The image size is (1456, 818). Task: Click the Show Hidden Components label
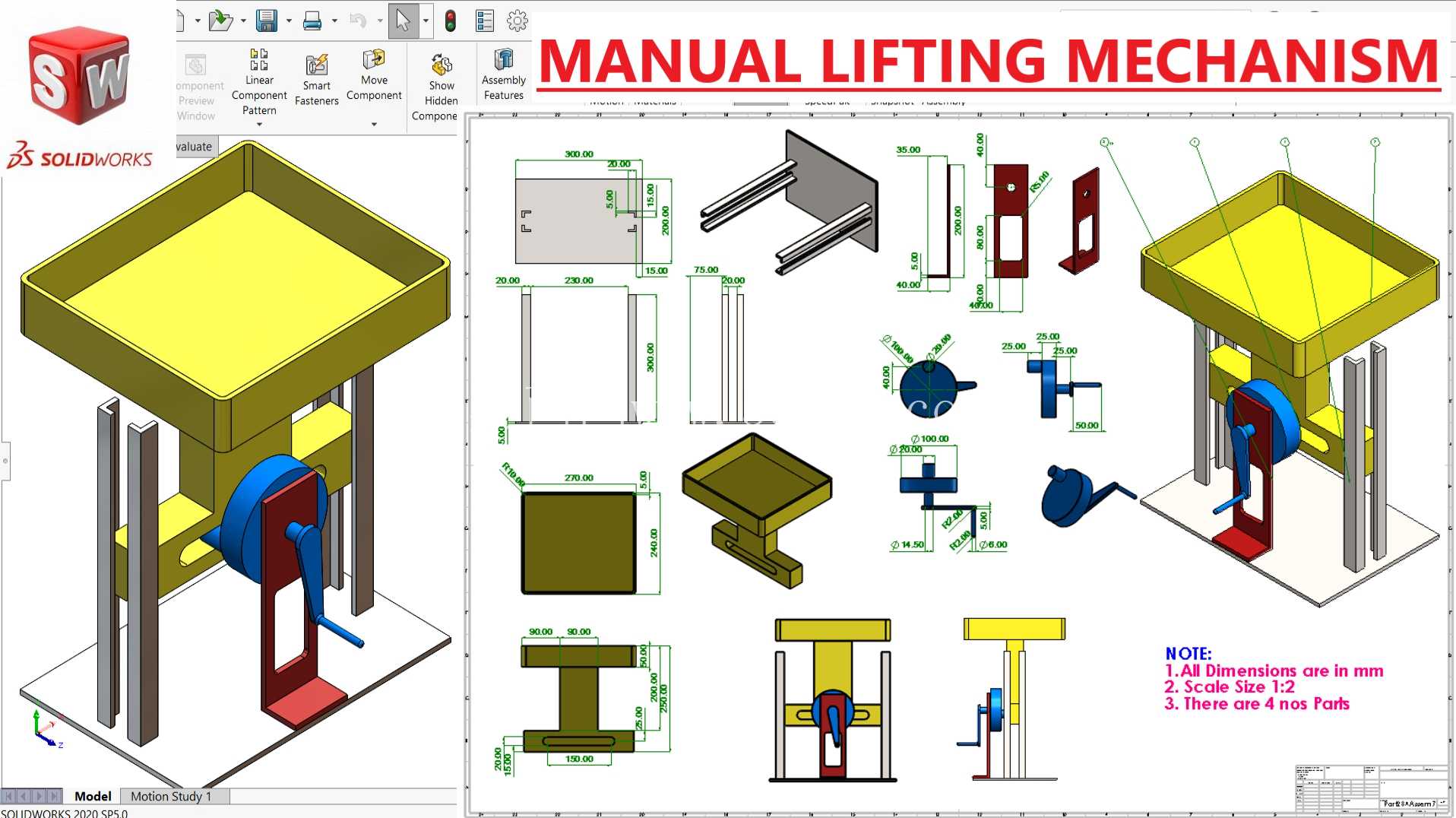pos(438,100)
